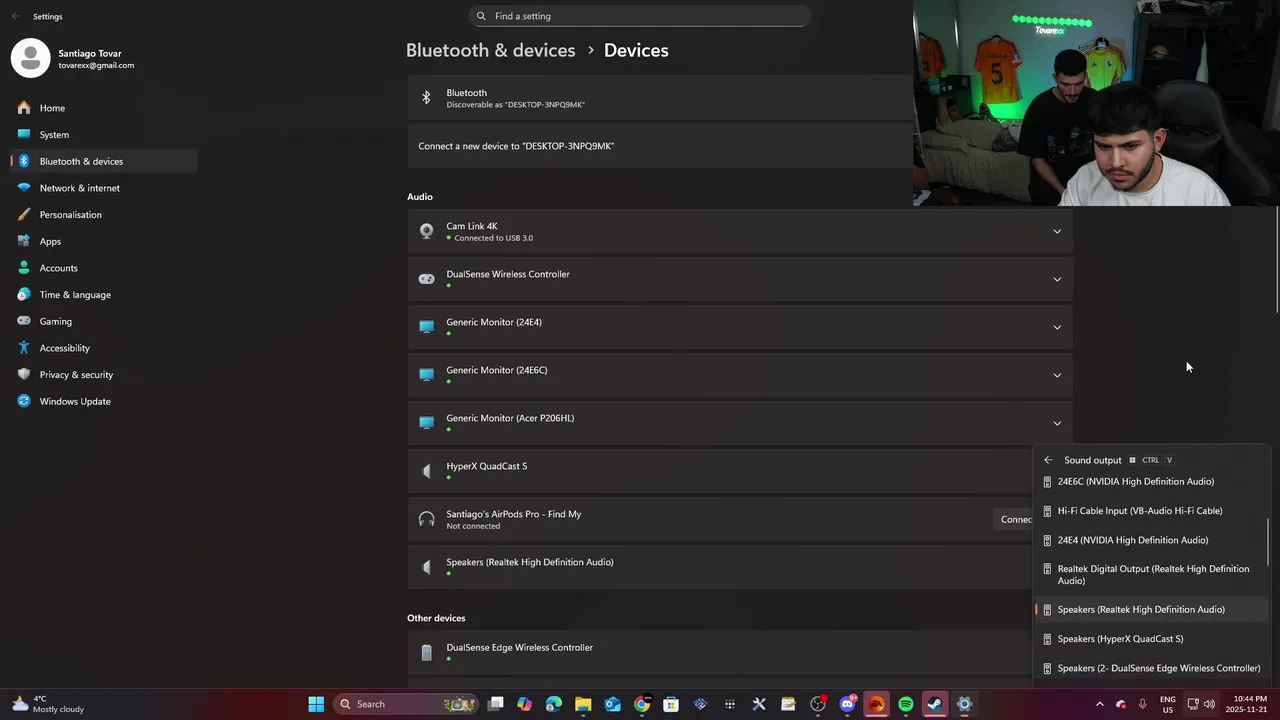1280x720 pixels.
Task: Open Outlook from the taskbar
Action: click(x=613, y=704)
